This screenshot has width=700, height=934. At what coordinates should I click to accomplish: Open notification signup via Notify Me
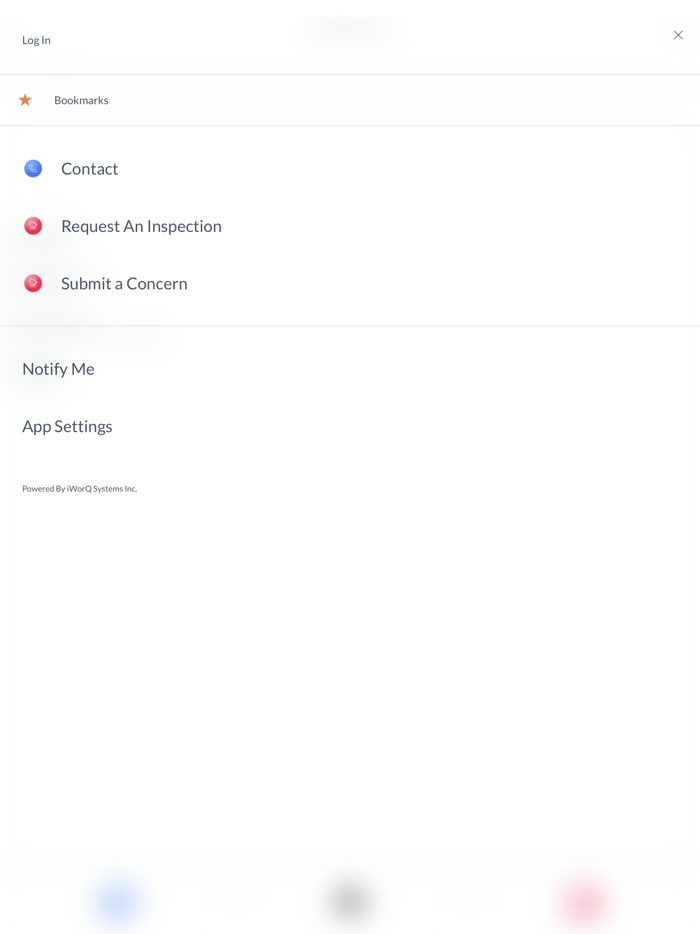[58, 369]
